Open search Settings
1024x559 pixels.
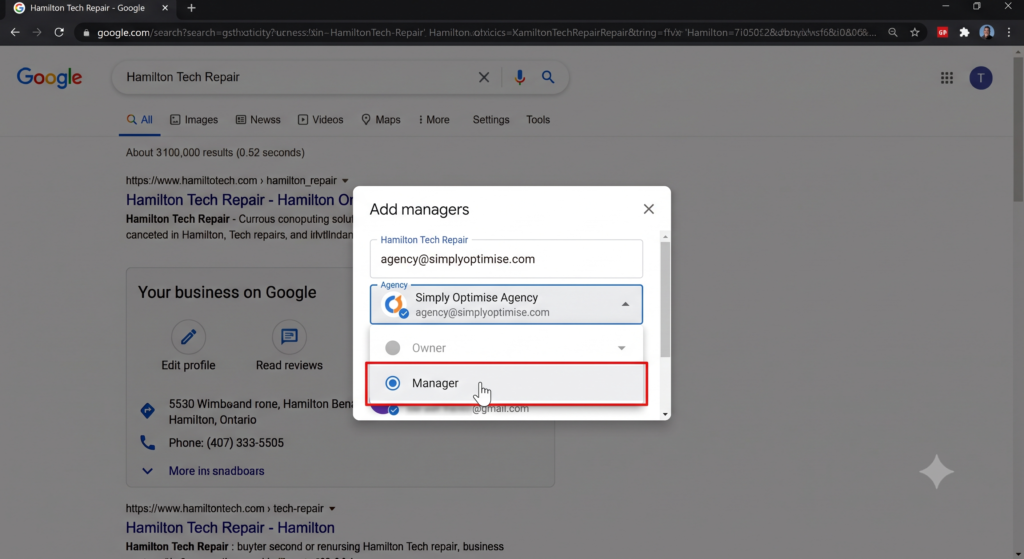click(x=491, y=120)
